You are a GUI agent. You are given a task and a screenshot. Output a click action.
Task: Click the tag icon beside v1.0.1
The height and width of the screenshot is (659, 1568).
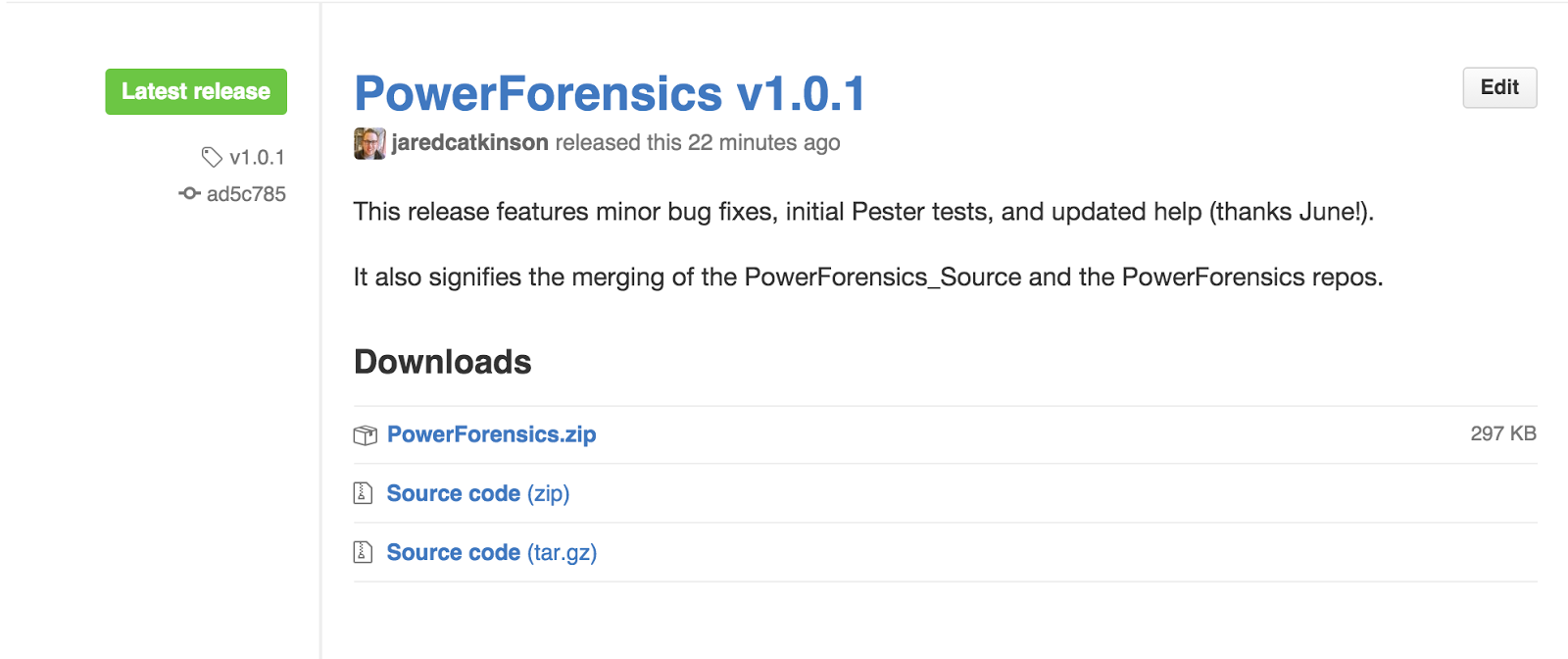212,157
